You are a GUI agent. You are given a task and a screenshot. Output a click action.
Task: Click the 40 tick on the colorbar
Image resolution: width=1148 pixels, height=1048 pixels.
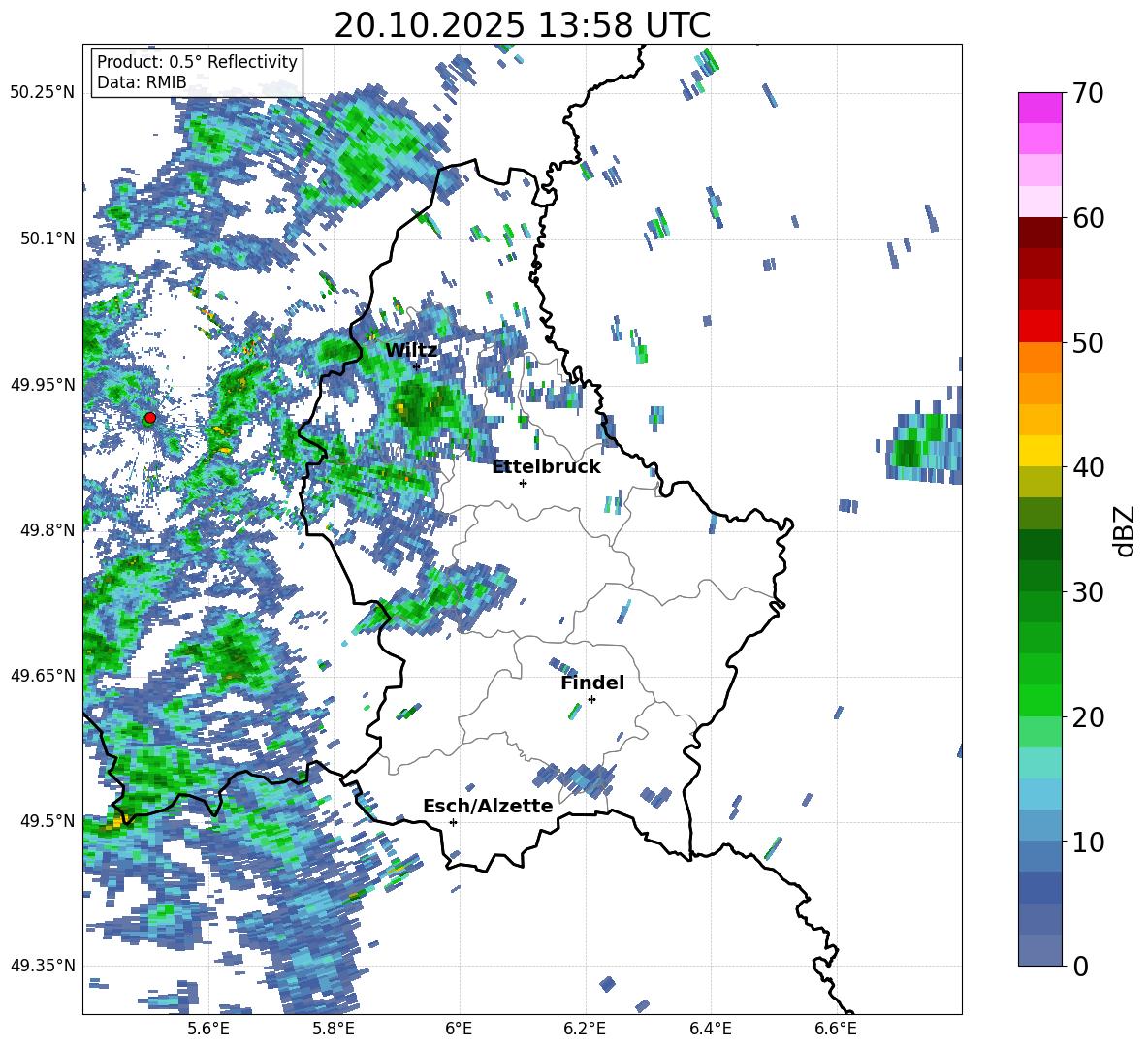(x=1087, y=467)
